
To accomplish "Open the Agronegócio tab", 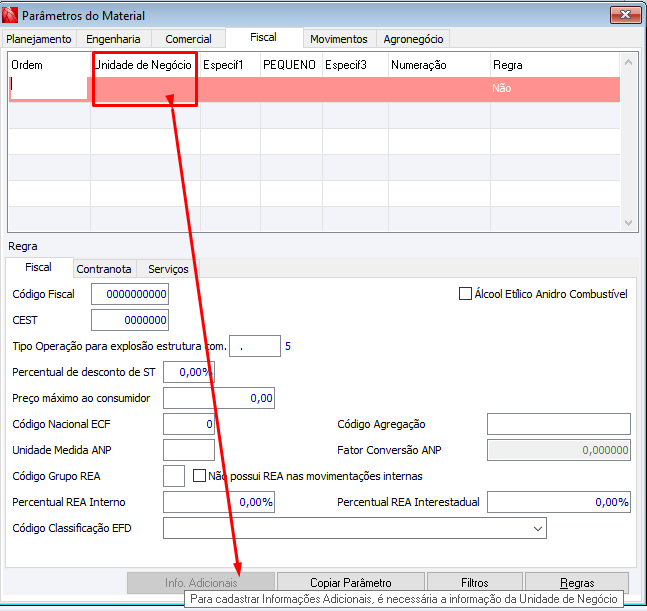I will tap(413, 39).
